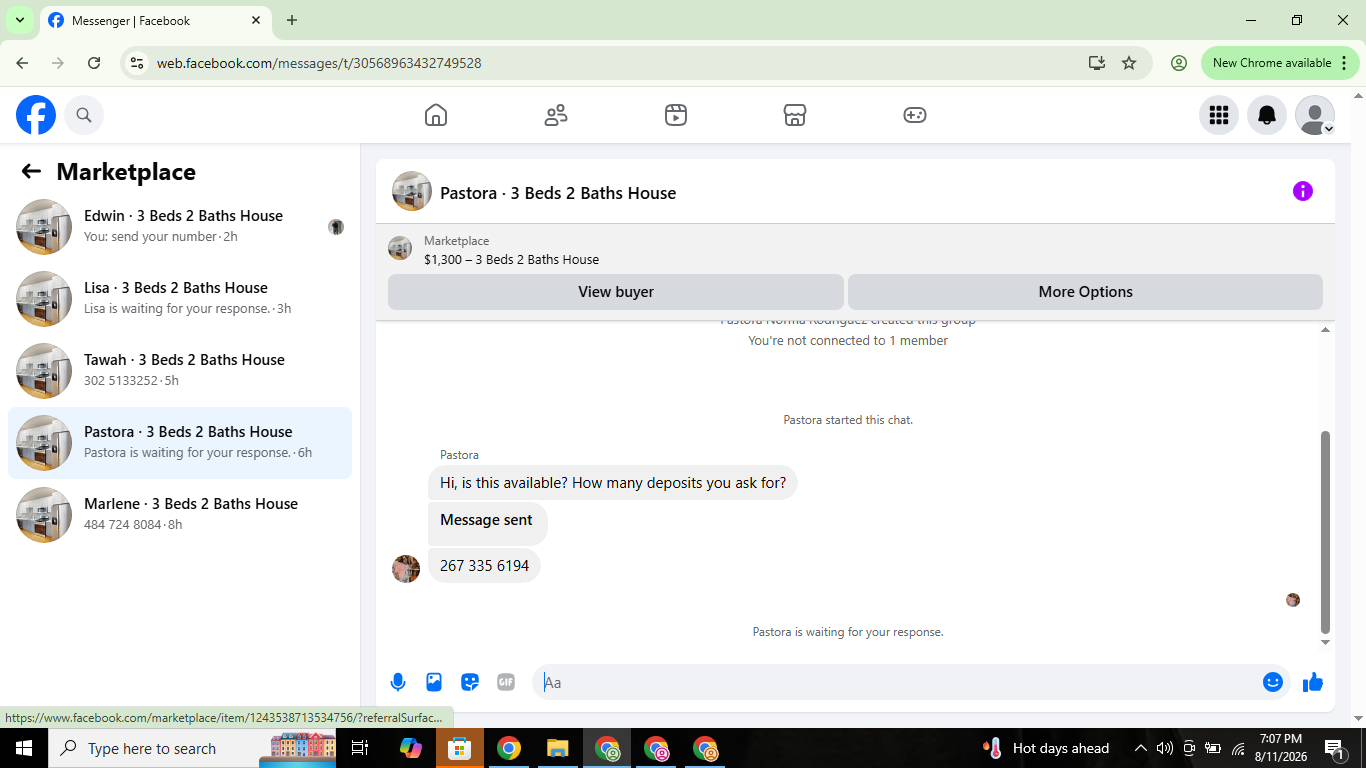Click the chat scrollbar up arrow
1366x768 pixels.
coord(1326,330)
